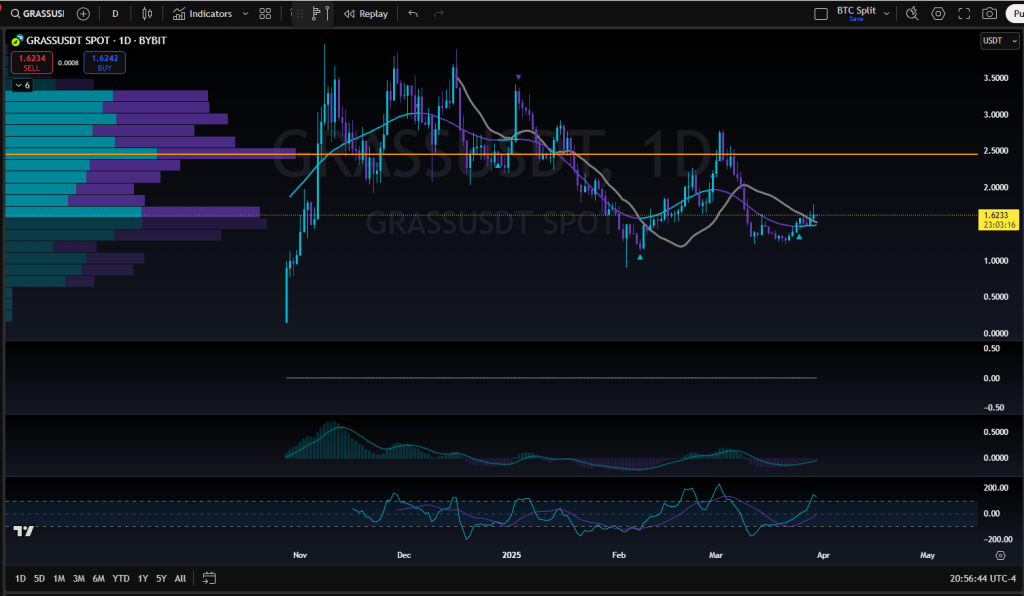Click the red 1.6234 SELL button
This screenshot has height=596, width=1024.
click(31, 63)
